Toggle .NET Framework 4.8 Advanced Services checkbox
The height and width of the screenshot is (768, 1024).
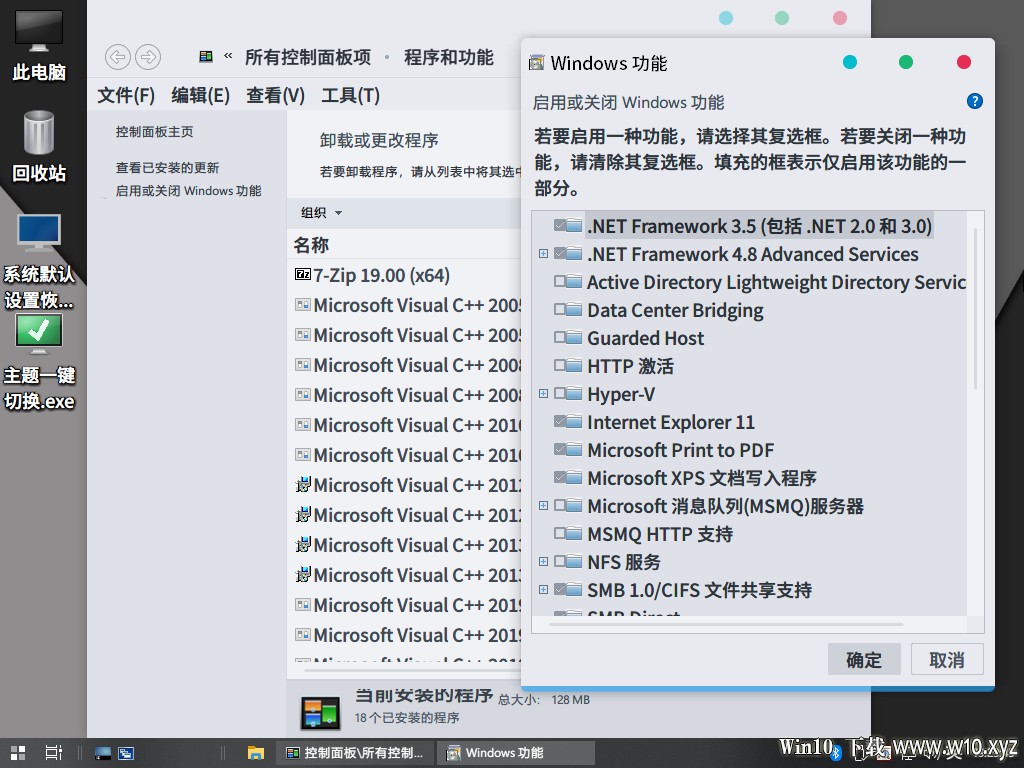pyautogui.click(x=560, y=253)
